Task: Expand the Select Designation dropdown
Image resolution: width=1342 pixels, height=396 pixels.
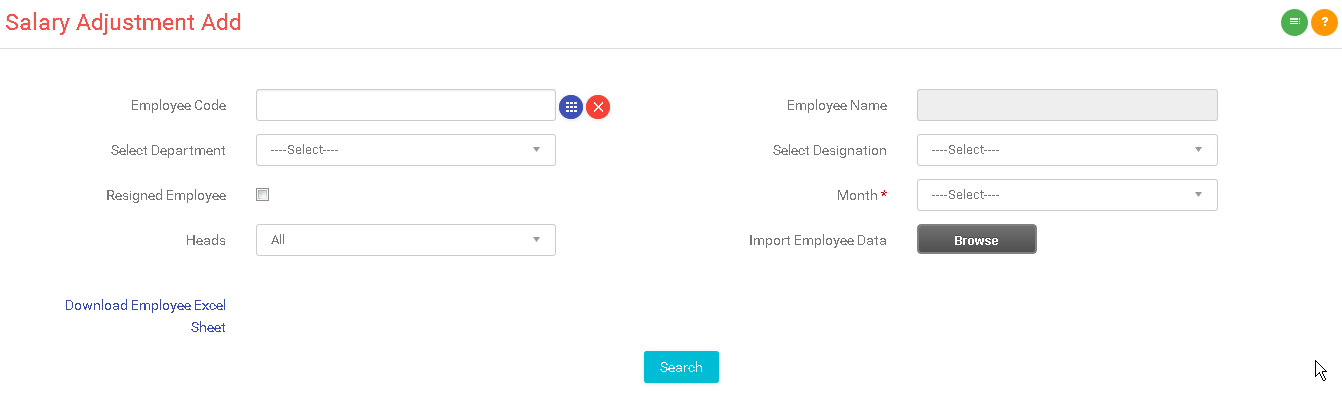Action: pos(1067,150)
